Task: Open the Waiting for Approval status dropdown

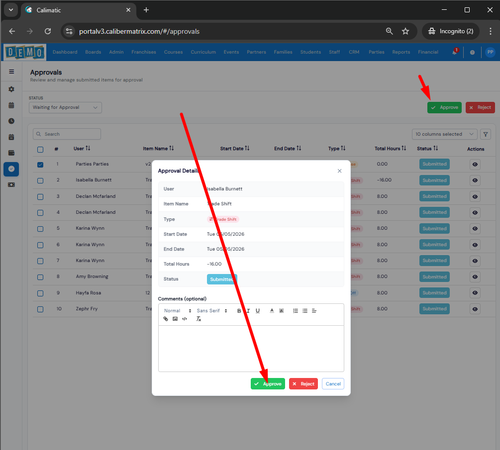Action: coord(65,108)
